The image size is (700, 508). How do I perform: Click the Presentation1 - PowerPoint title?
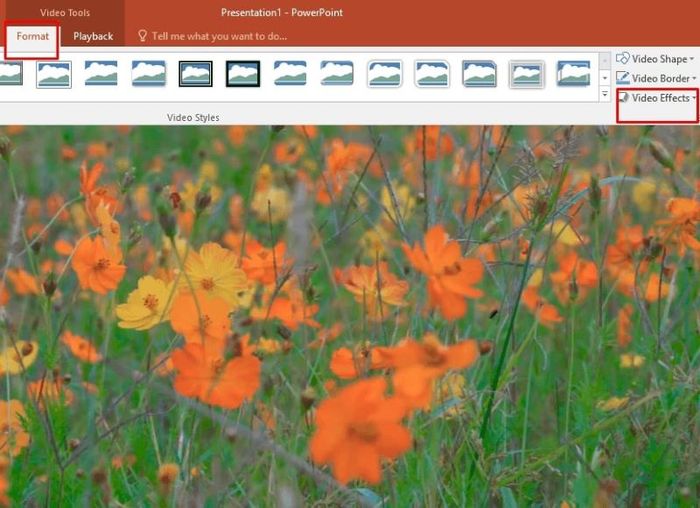point(282,12)
